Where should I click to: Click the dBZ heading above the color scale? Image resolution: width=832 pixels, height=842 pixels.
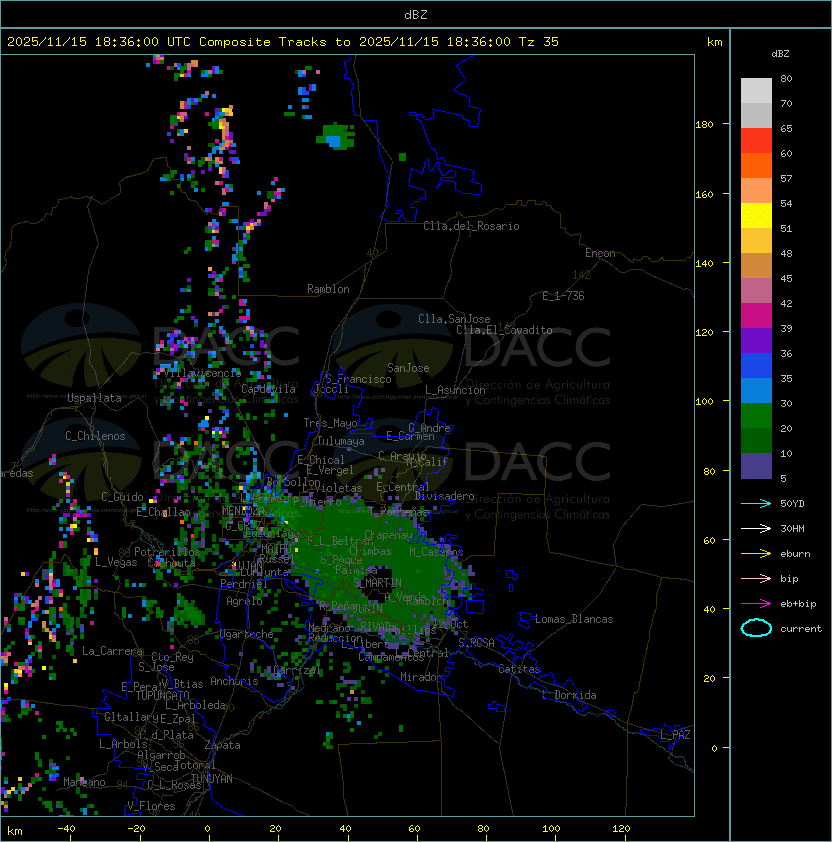click(780, 54)
